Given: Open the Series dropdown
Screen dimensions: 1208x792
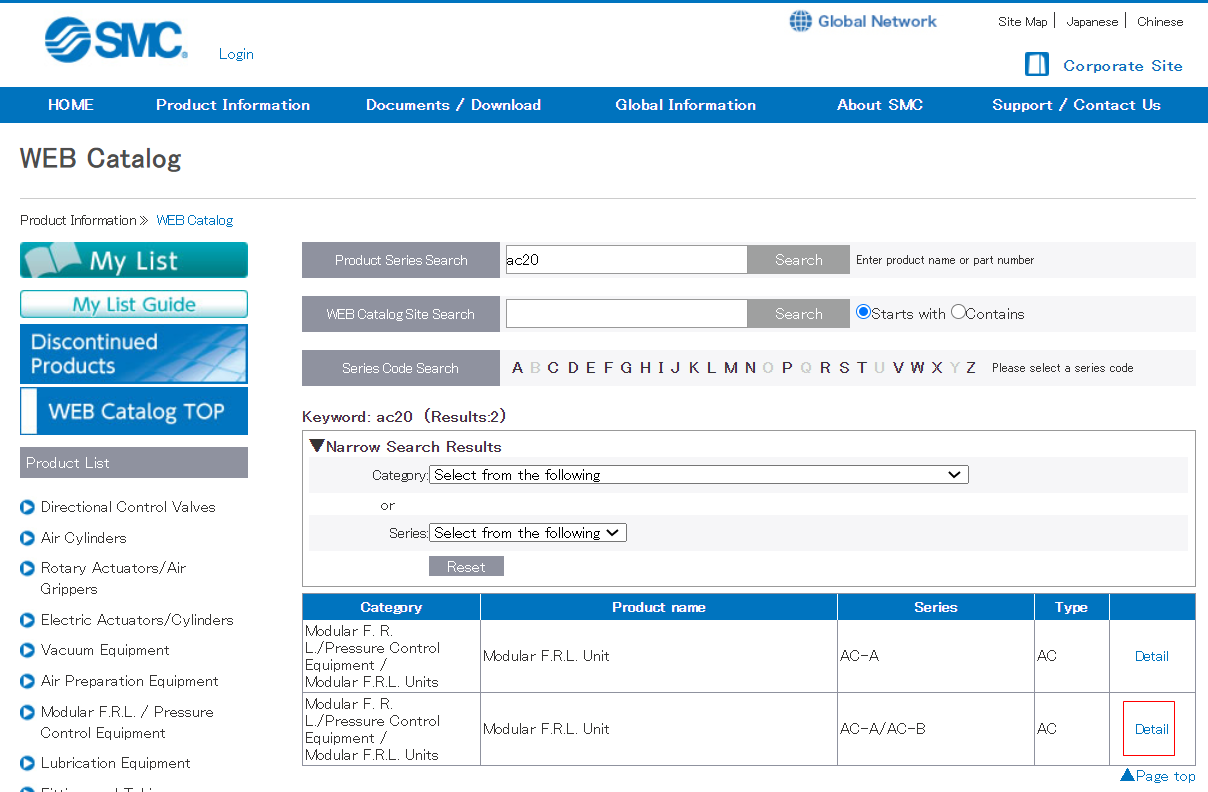Looking at the screenshot, I should tap(528, 533).
